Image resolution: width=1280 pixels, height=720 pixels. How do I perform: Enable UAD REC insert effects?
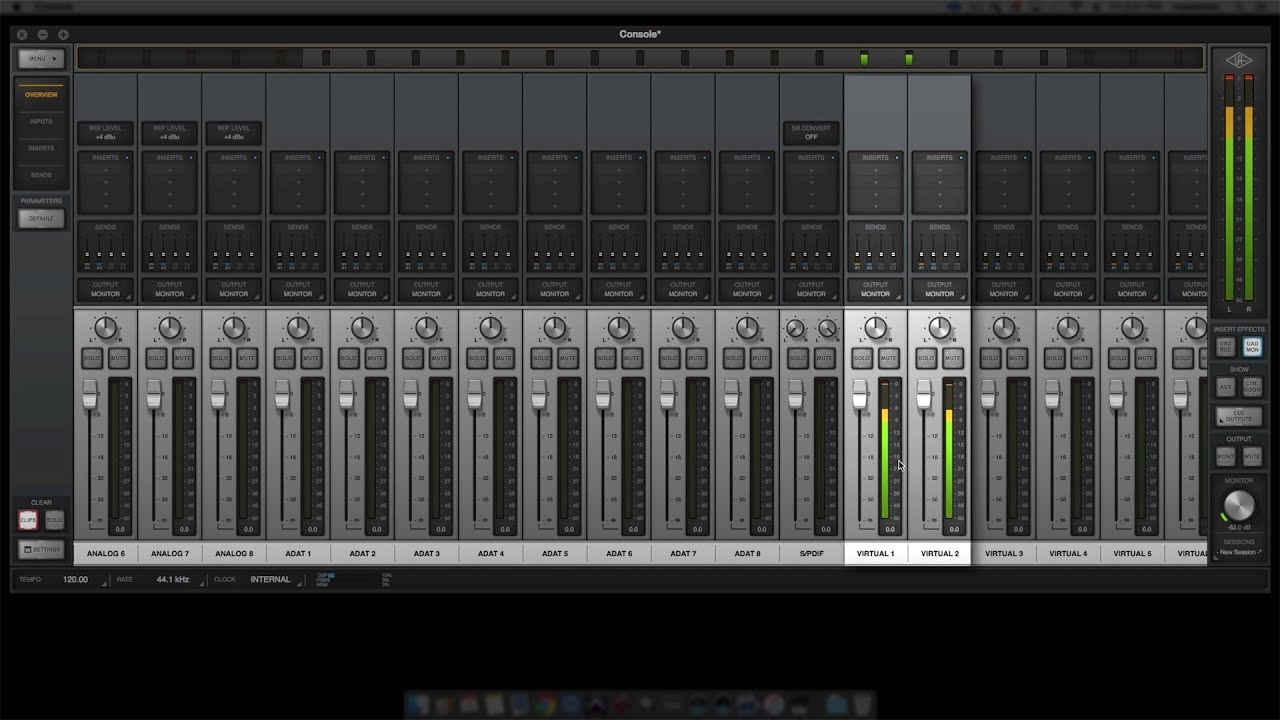point(1225,347)
